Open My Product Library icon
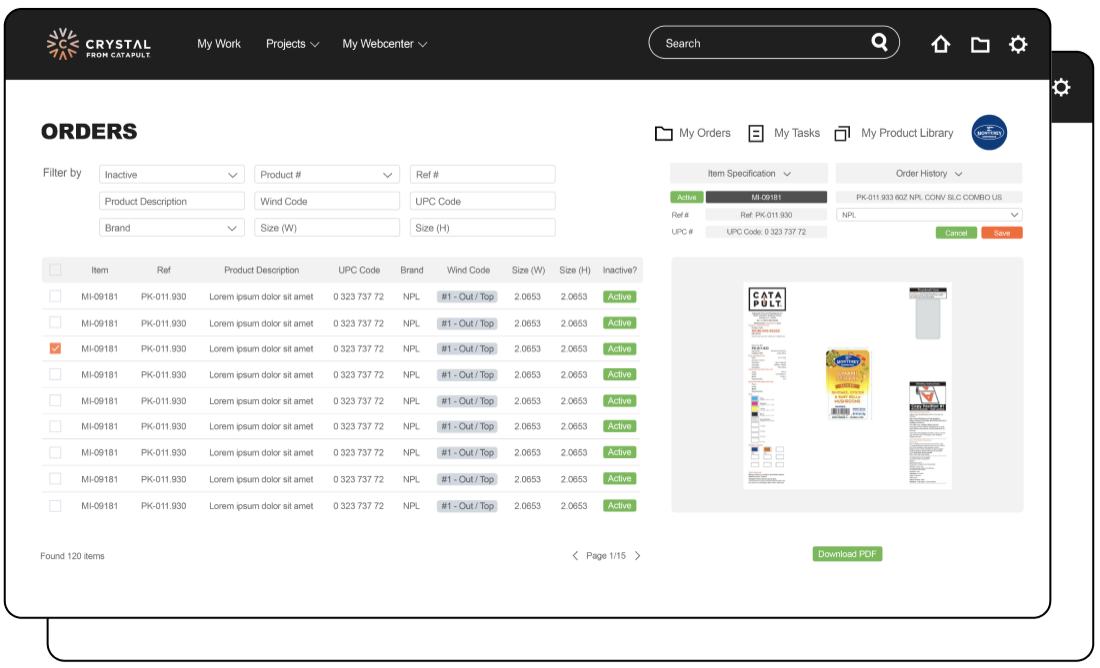This screenshot has width=1100, height=668. (x=842, y=133)
